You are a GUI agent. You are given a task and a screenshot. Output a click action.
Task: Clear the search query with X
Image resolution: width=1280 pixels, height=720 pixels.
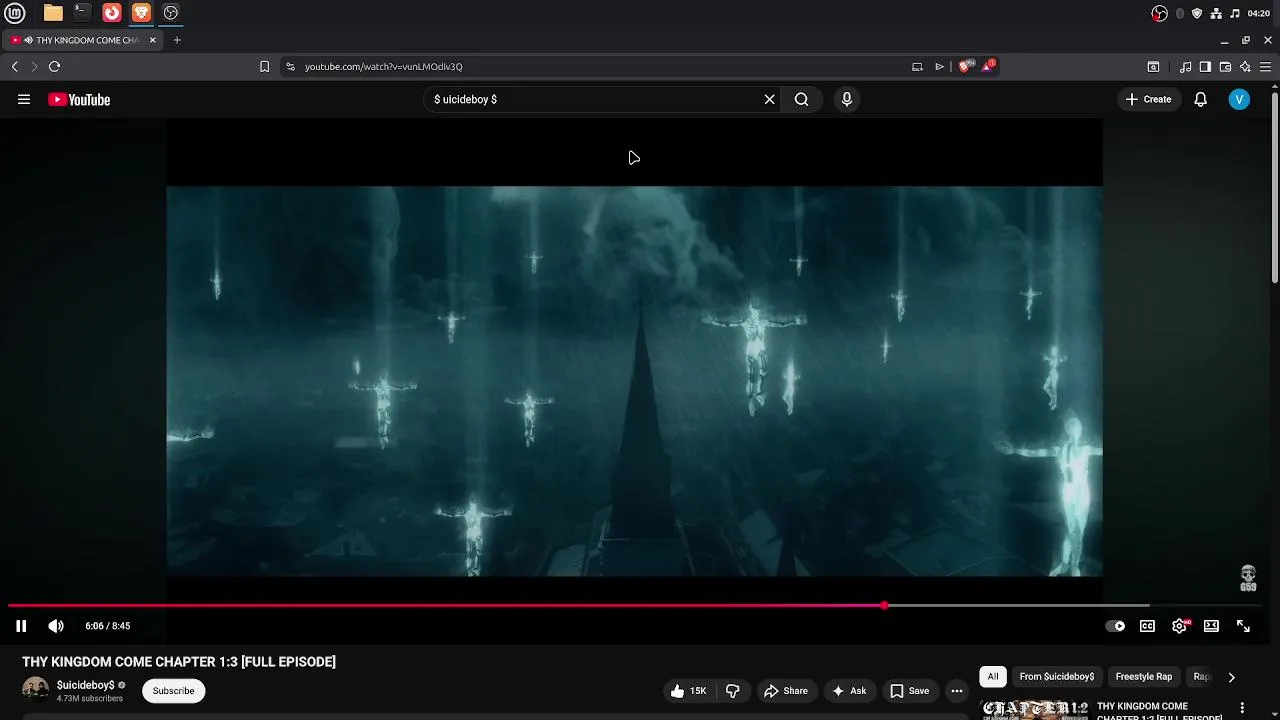(770, 99)
